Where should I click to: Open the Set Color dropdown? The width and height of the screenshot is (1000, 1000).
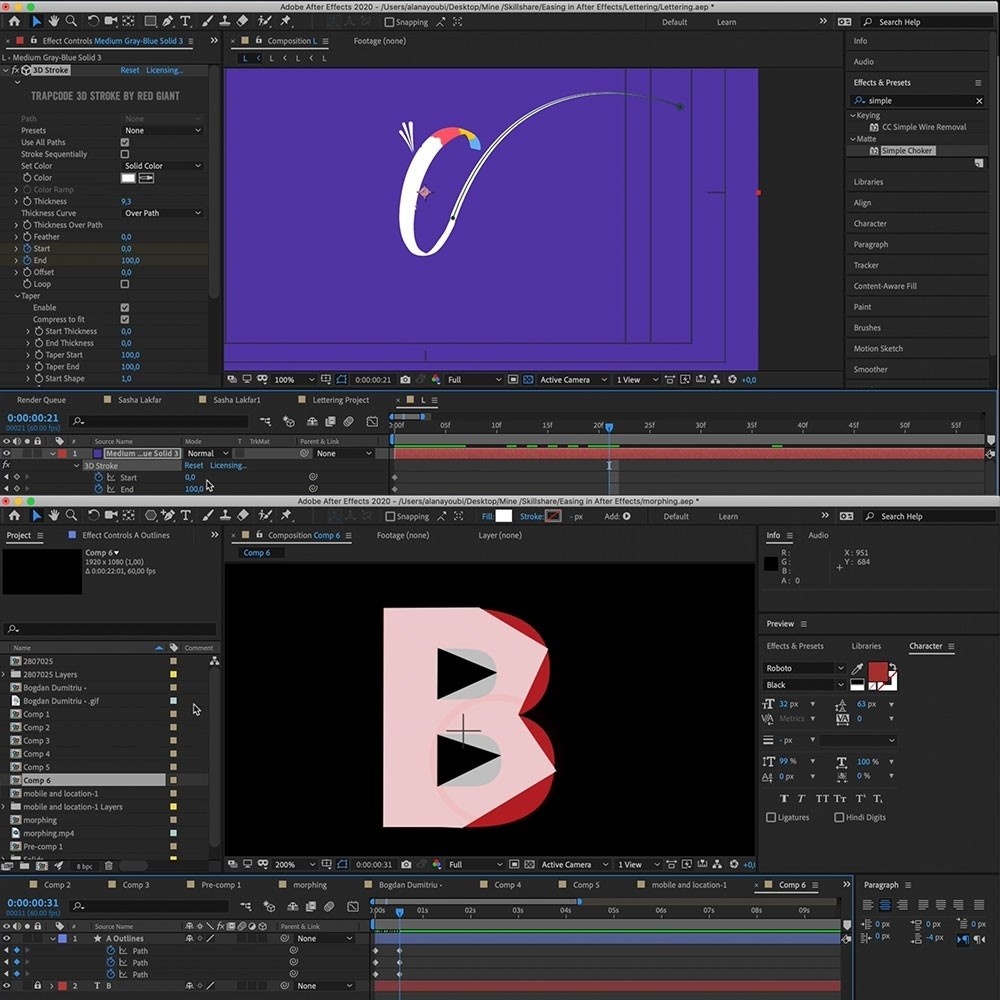coord(162,166)
